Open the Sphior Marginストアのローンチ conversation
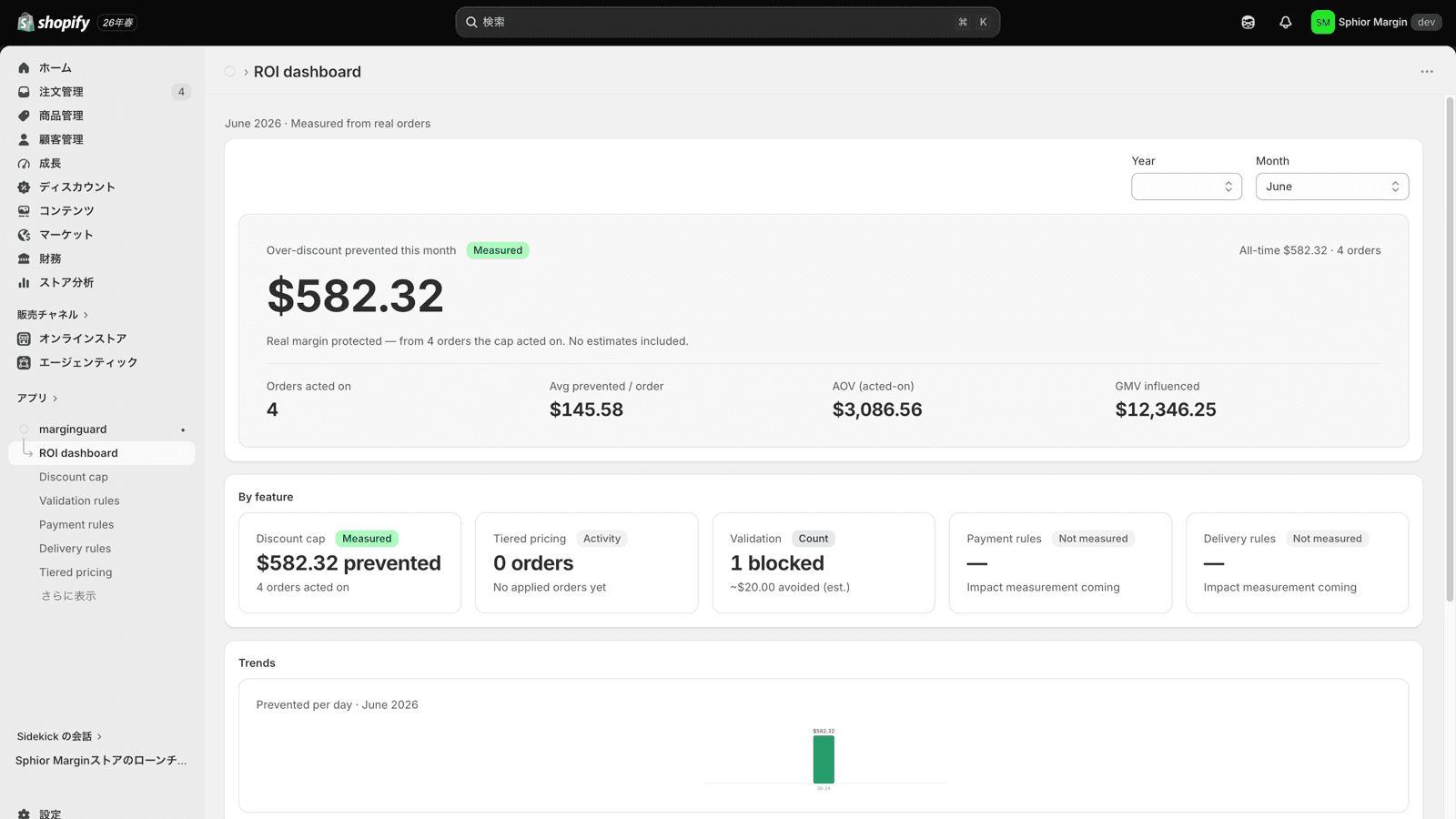 [x=101, y=761]
